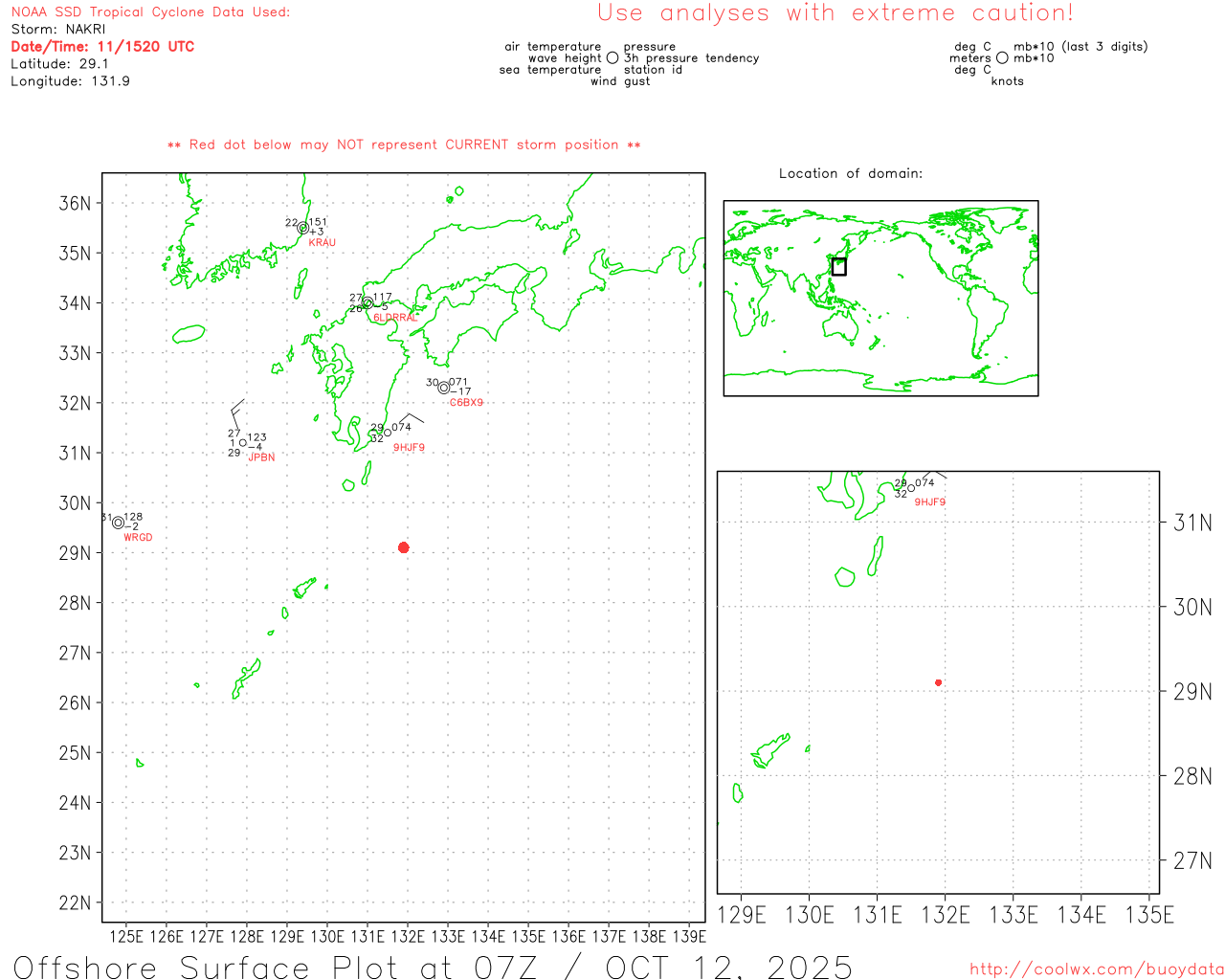Viewport: 1225px width, 980px height.
Task: Click the WRGD station label
Action: (138, 538)
